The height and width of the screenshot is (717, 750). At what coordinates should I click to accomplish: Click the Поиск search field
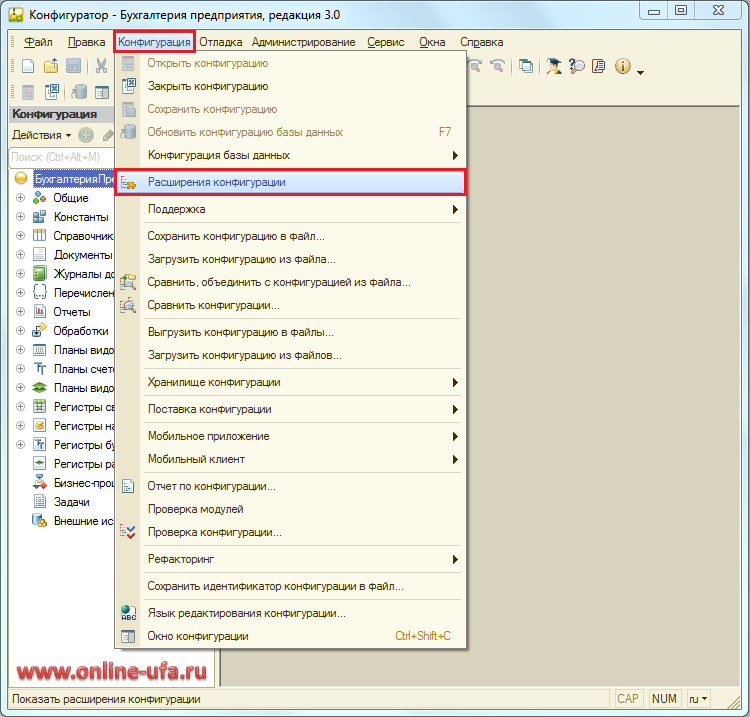click(58, 157)
